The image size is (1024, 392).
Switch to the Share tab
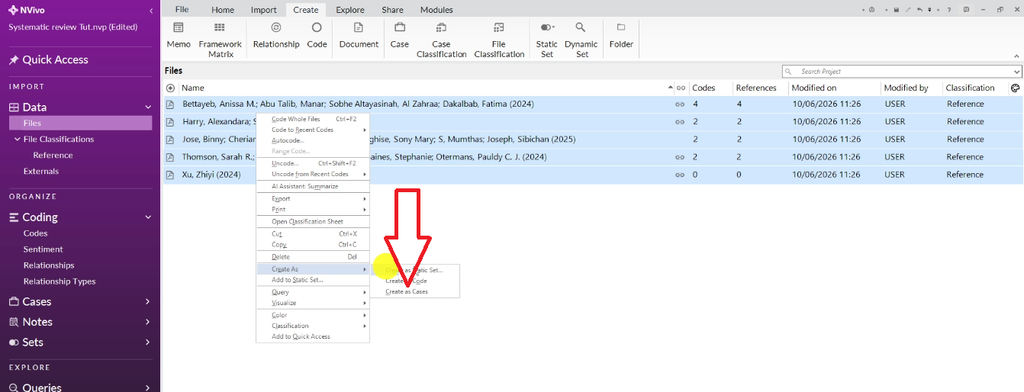[x=392, y=10]
